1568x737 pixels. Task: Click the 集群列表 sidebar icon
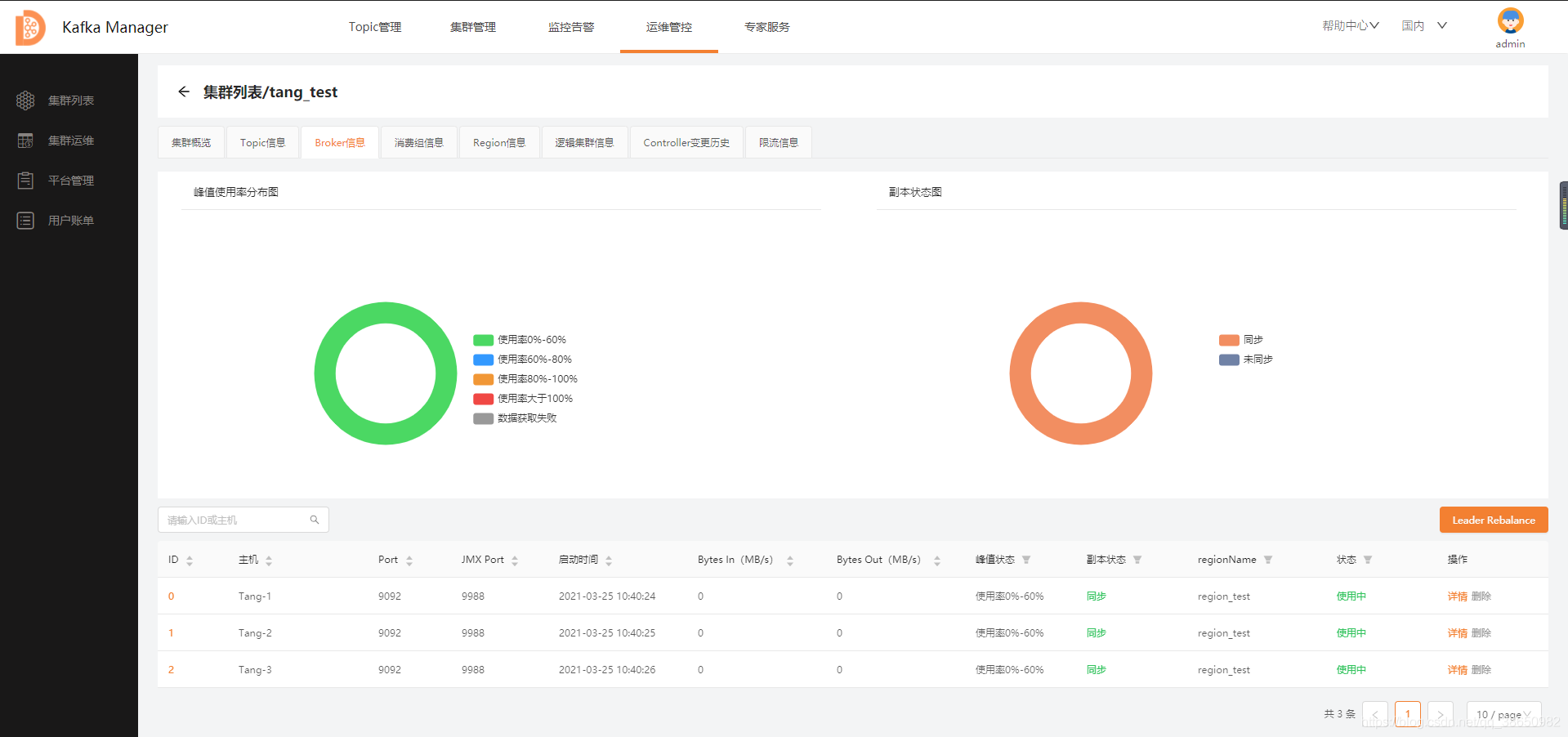coord(25,100)
